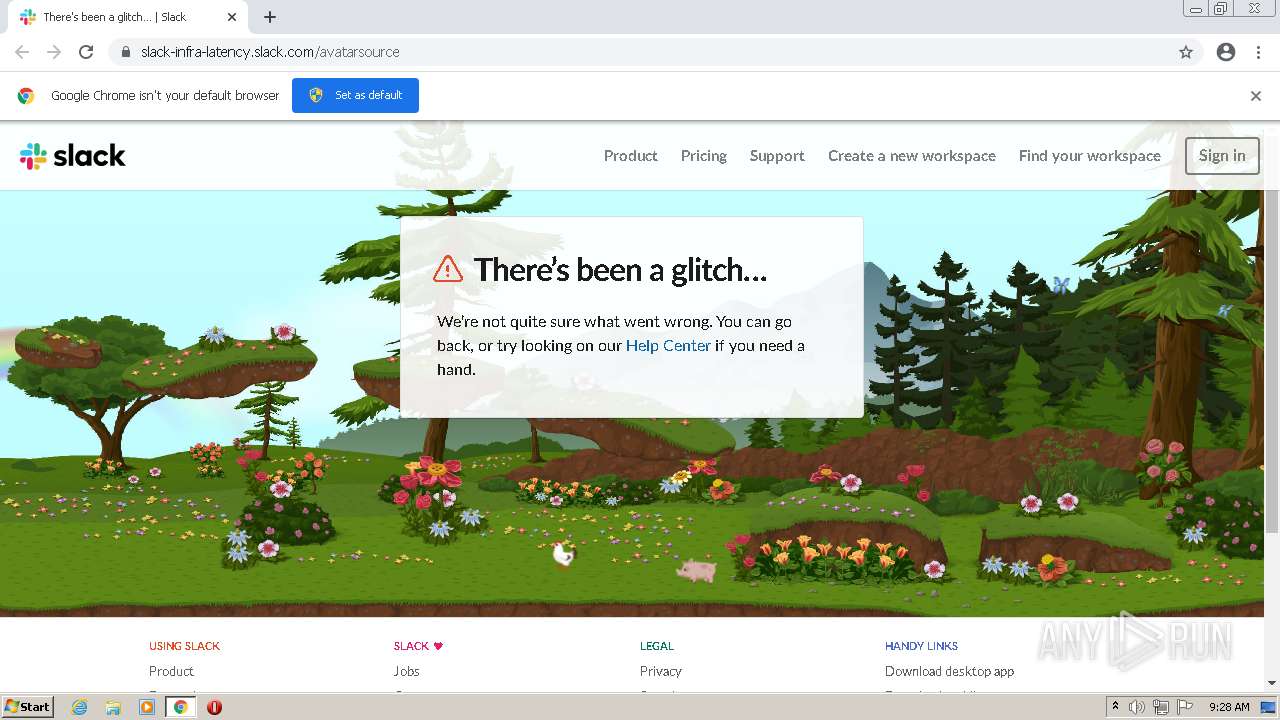1280x720 pixels.
Task: Click the red Opera icon in taskbar
Action: [214, 707]
